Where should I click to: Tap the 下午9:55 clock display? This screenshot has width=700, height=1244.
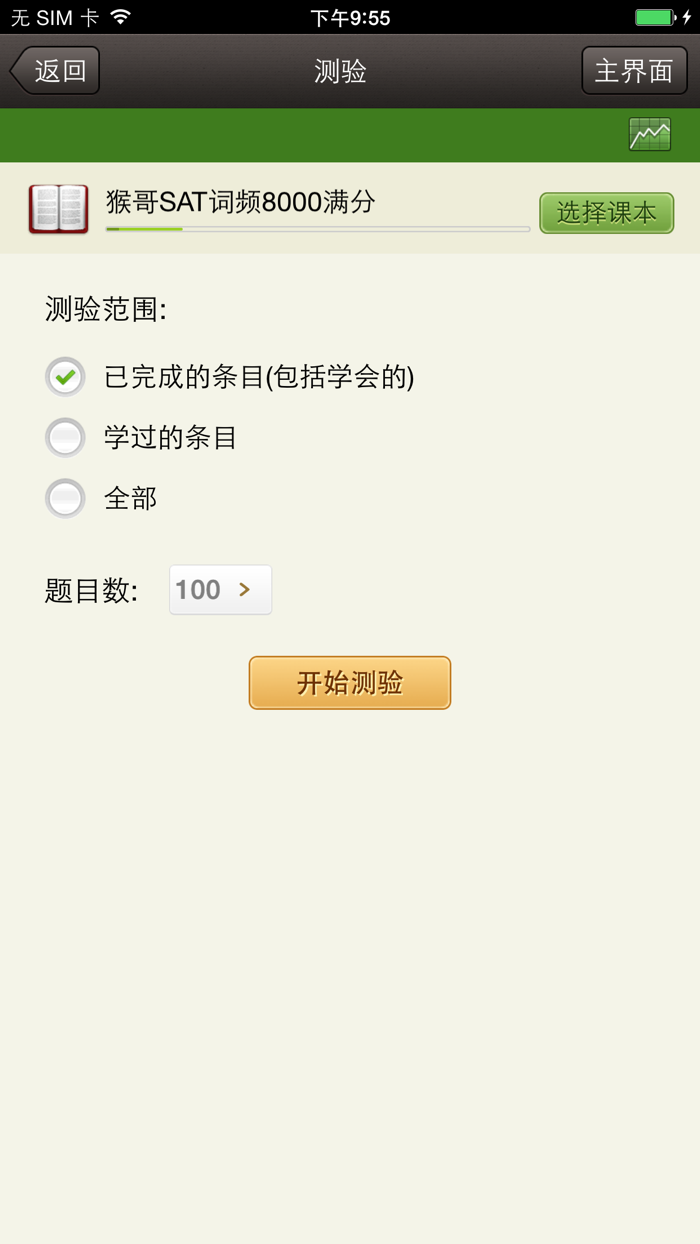350,16
